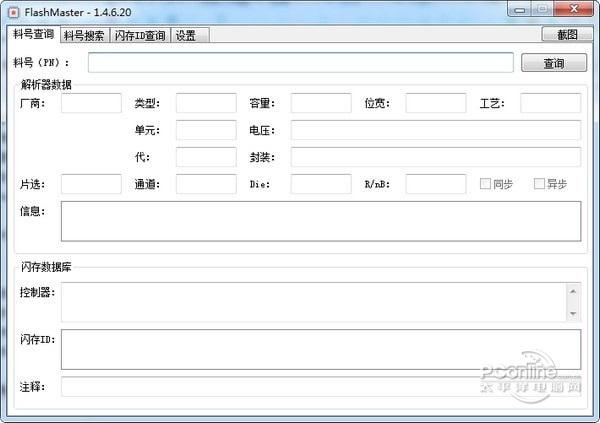Click the 工艺 field
600x423 pixels.
[x=551, y=103]
